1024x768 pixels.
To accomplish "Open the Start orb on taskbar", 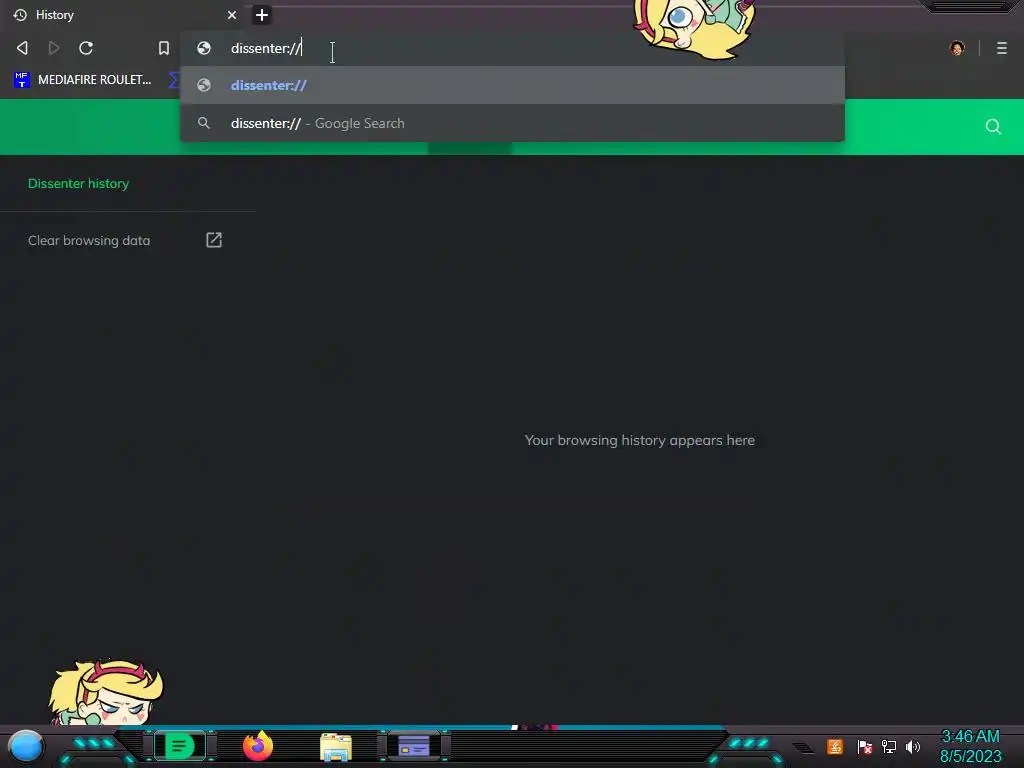I will [x=26, y=746].
